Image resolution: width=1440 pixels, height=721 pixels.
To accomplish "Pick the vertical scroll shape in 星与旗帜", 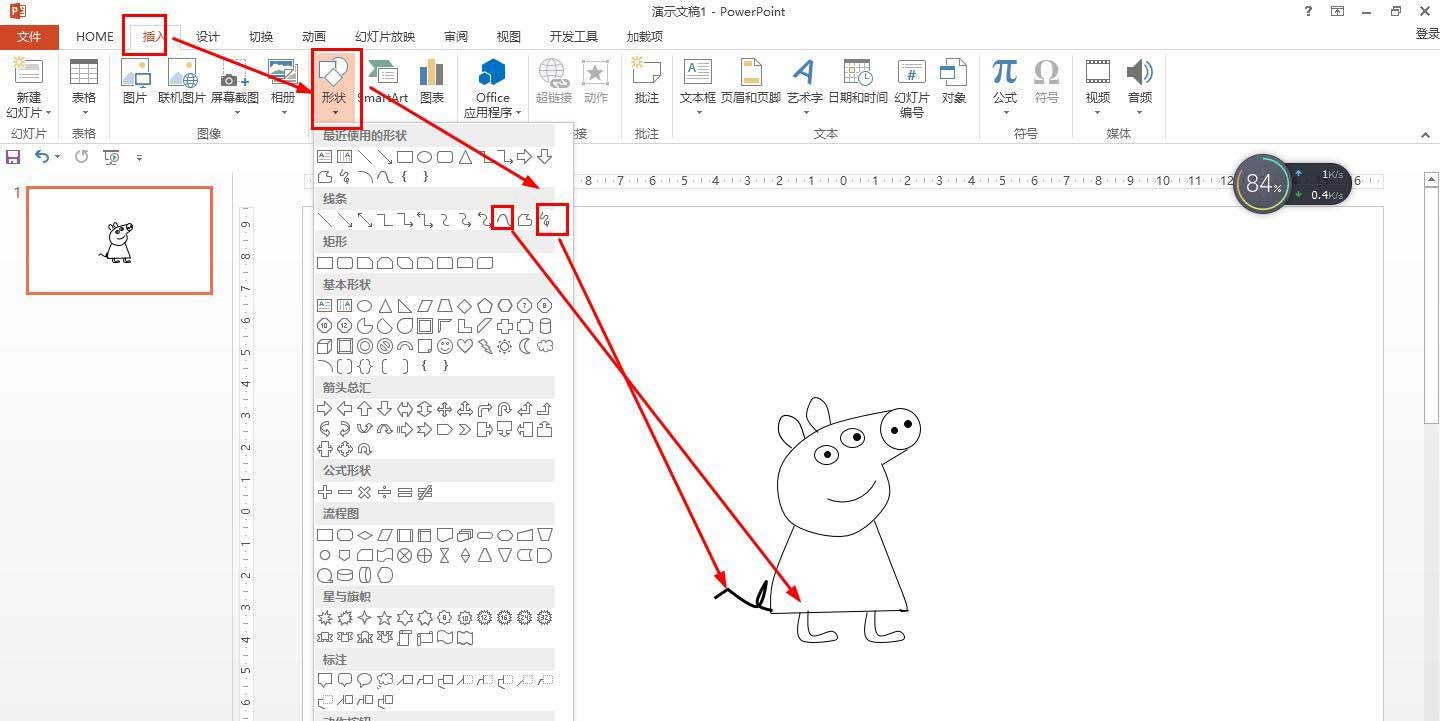I will (x=405, y=638).
